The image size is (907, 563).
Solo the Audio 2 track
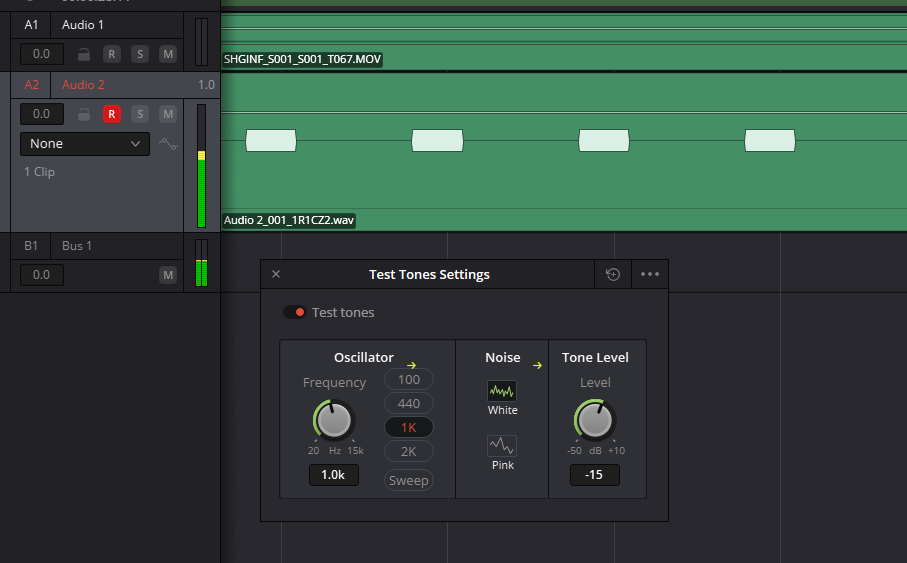coord(140,114)
